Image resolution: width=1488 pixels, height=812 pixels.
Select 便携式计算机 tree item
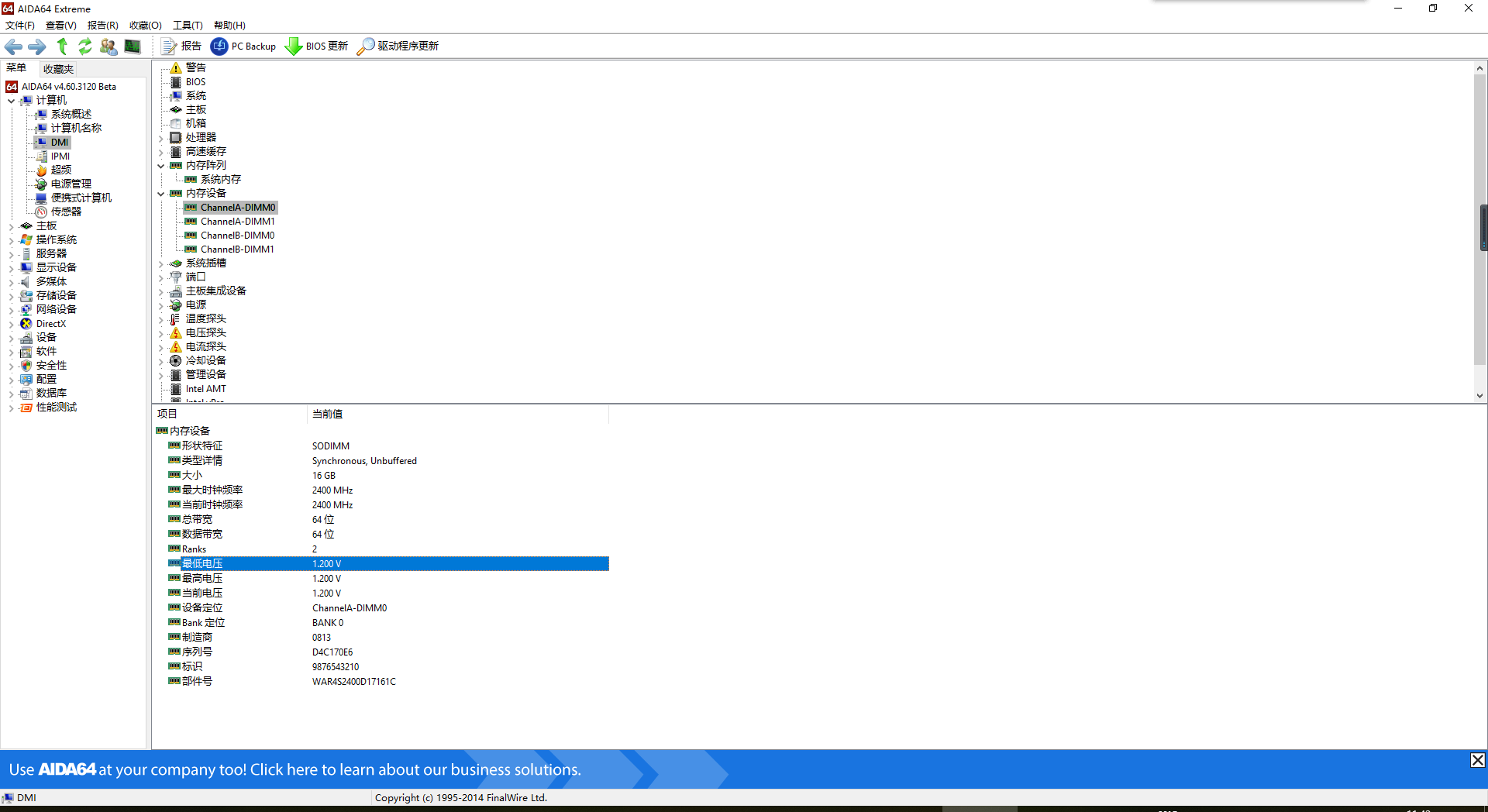pyautogui.click(x=81, y=198)
